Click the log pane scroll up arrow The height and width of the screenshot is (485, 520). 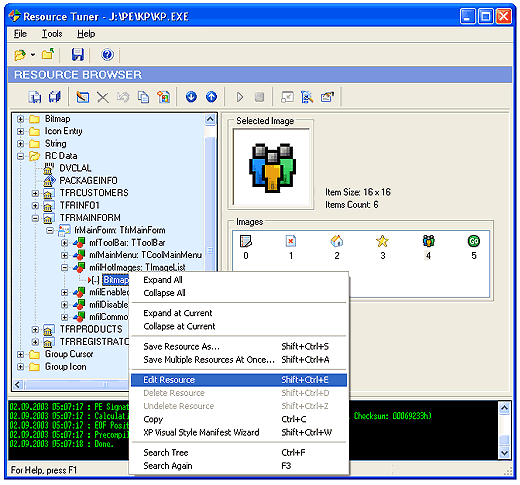(x=504, y=408)
